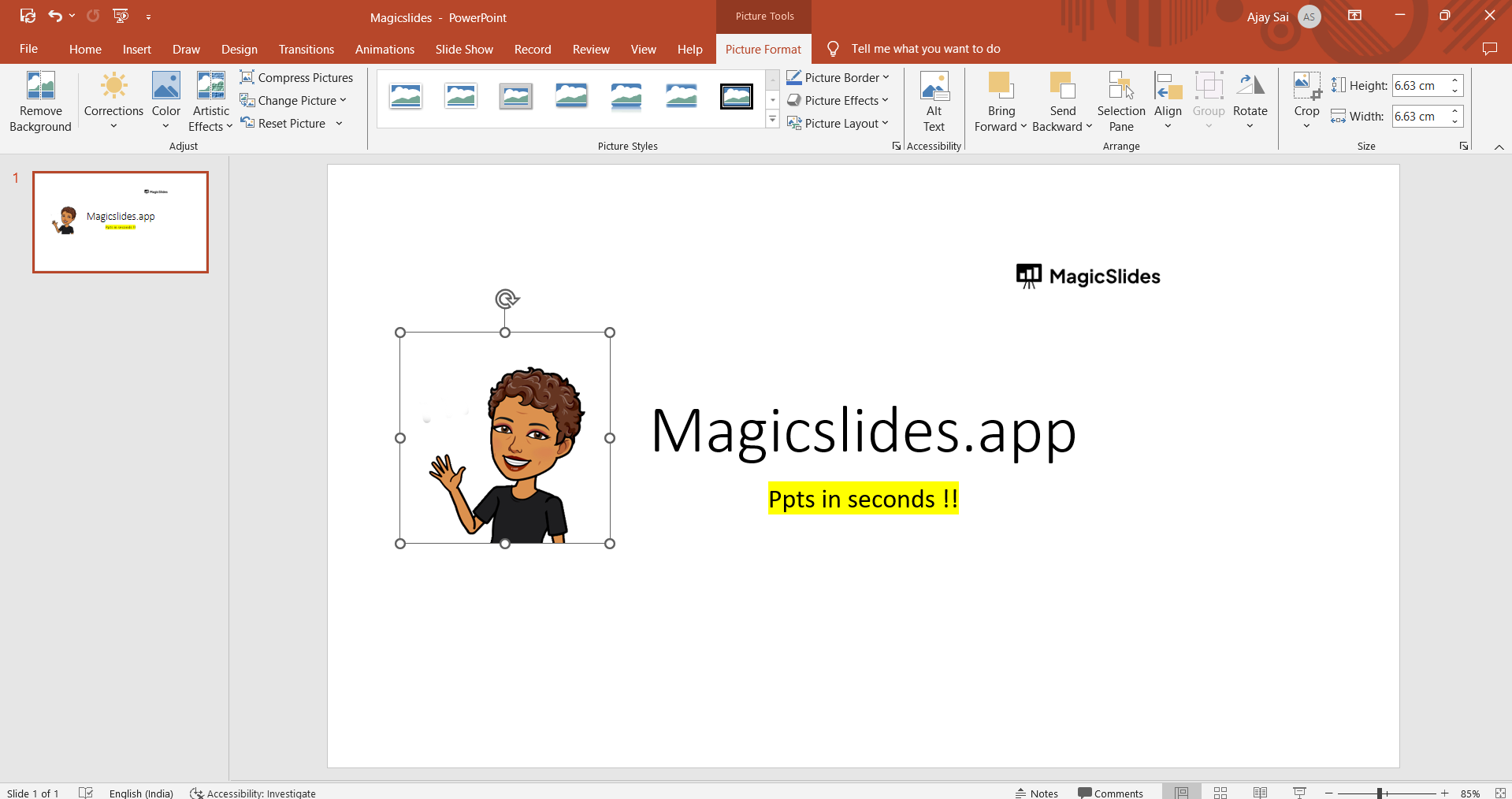Open the Selection Pane
This screenshot has height=799, width=1512.
tap(1120, 102)
